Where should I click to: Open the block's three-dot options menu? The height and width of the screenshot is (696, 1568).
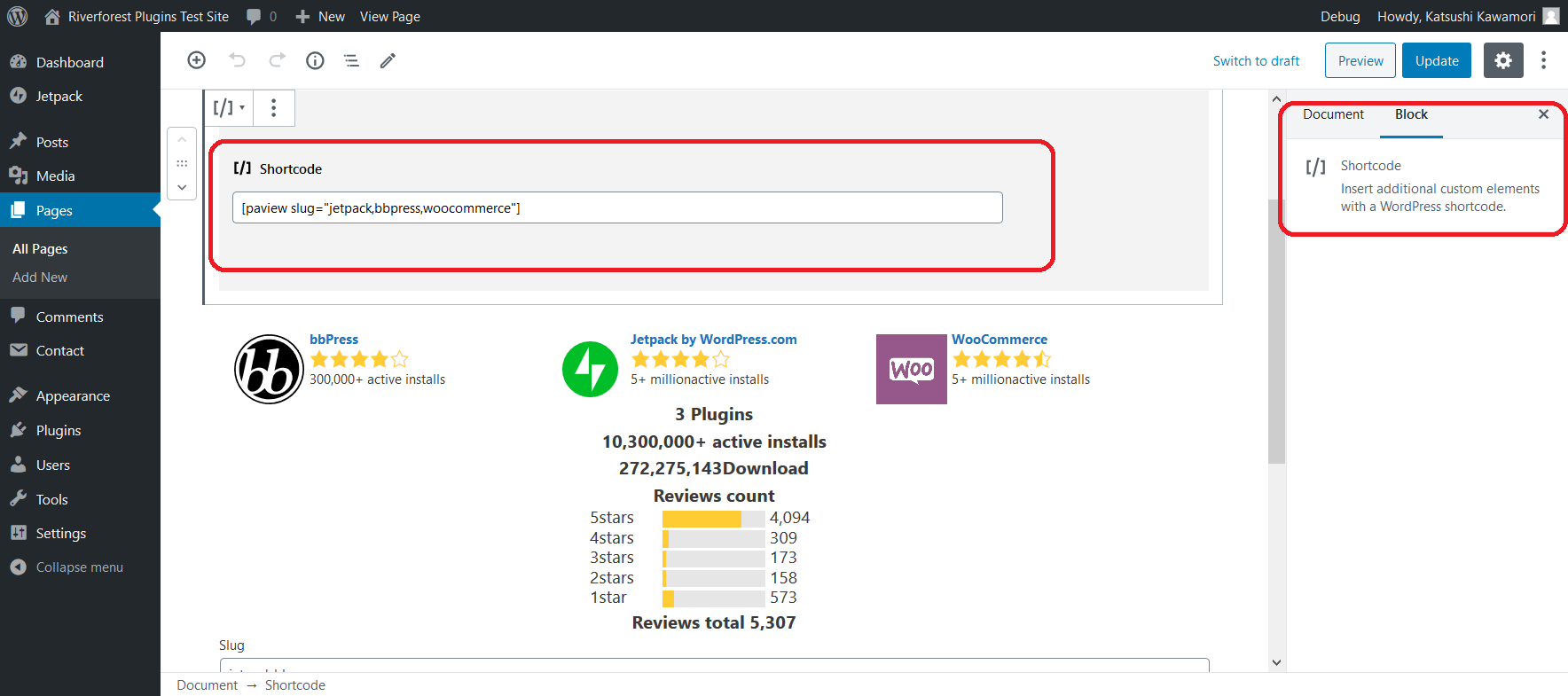point(273,107)
